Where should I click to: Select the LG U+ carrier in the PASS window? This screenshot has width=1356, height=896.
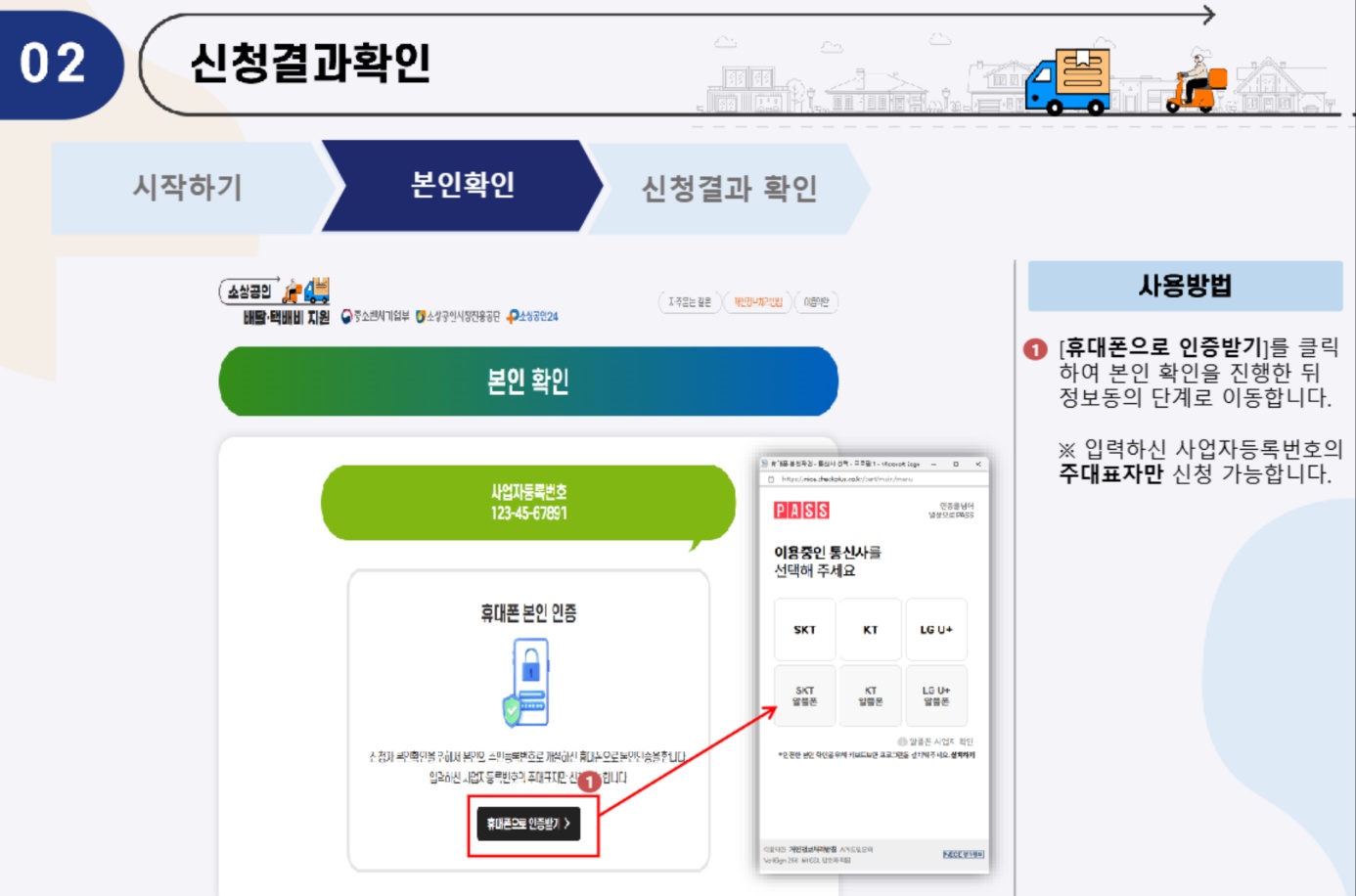pos(936,630)
